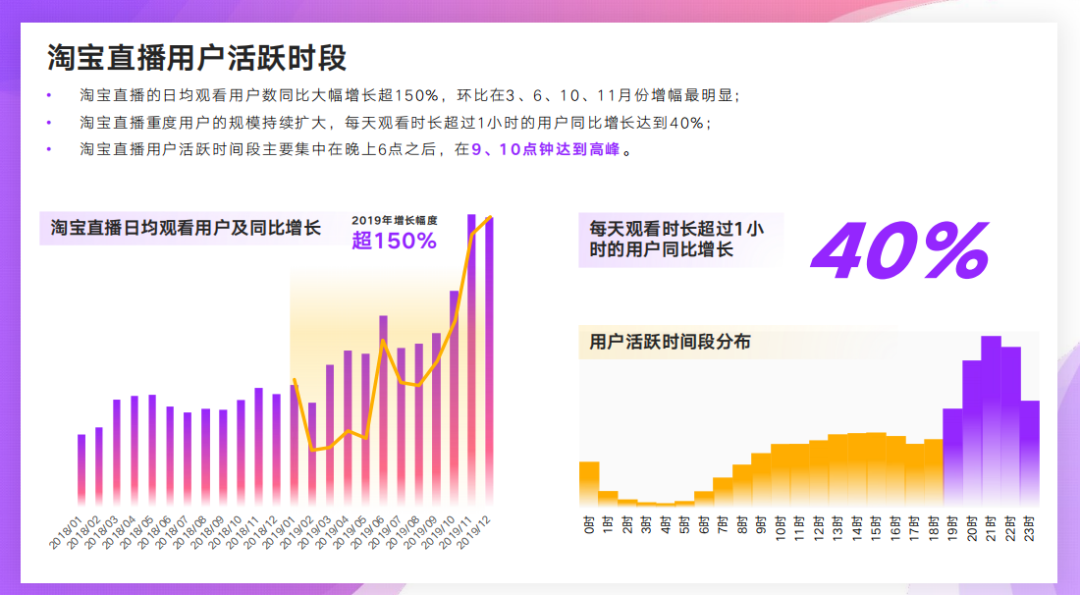Select the bullet about 日均观看用户数同比增长超150%
Viewport: 1080px width, 595px height.
[x=410, y=96]
